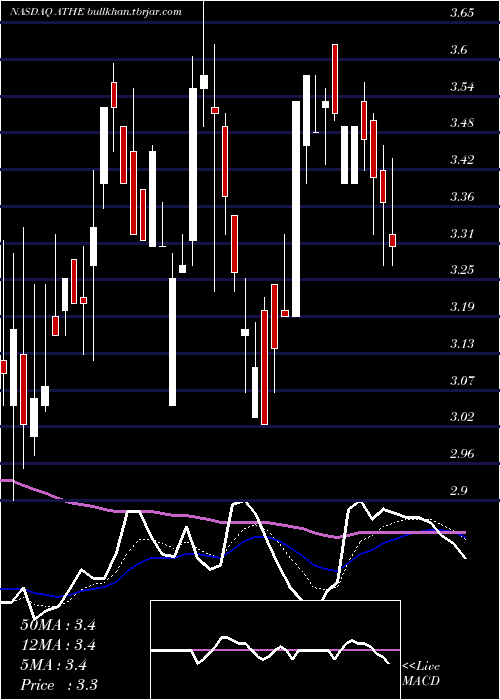Screen dimensions: 500x700
Task: Click the 3.54 price axis label
Action: click(462, 87)
